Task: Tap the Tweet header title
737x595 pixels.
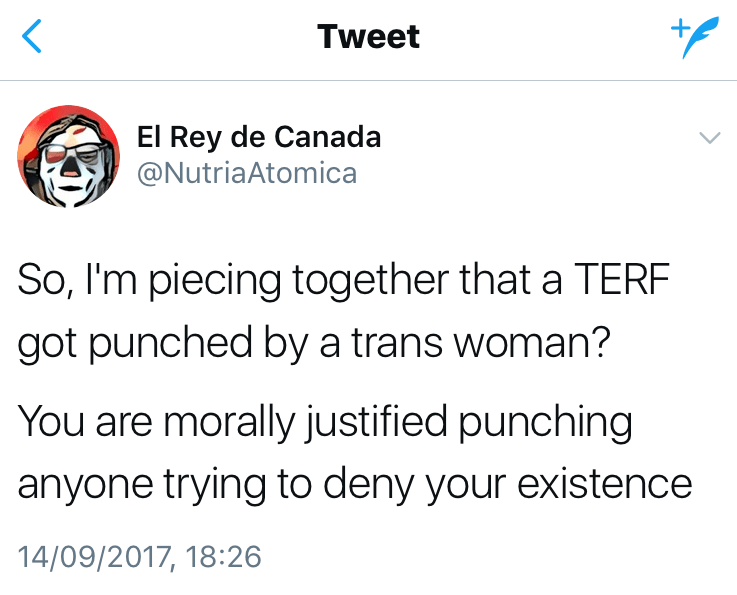Action: click(x=368, y=38)
